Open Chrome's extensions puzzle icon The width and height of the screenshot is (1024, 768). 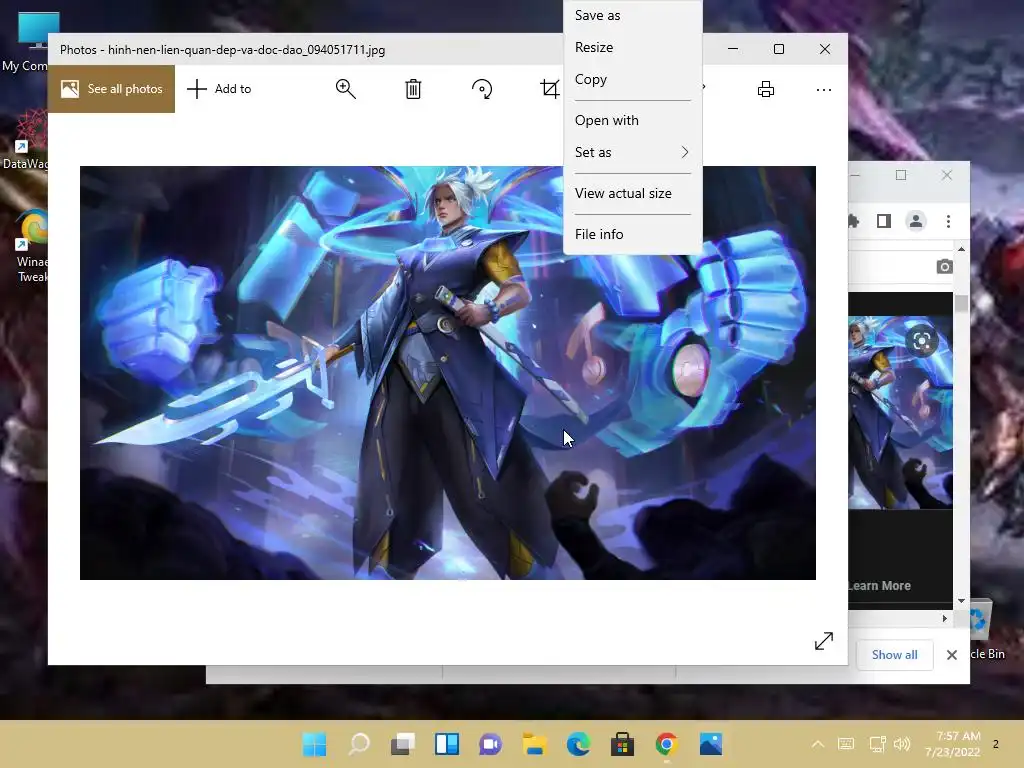(853, 221)
